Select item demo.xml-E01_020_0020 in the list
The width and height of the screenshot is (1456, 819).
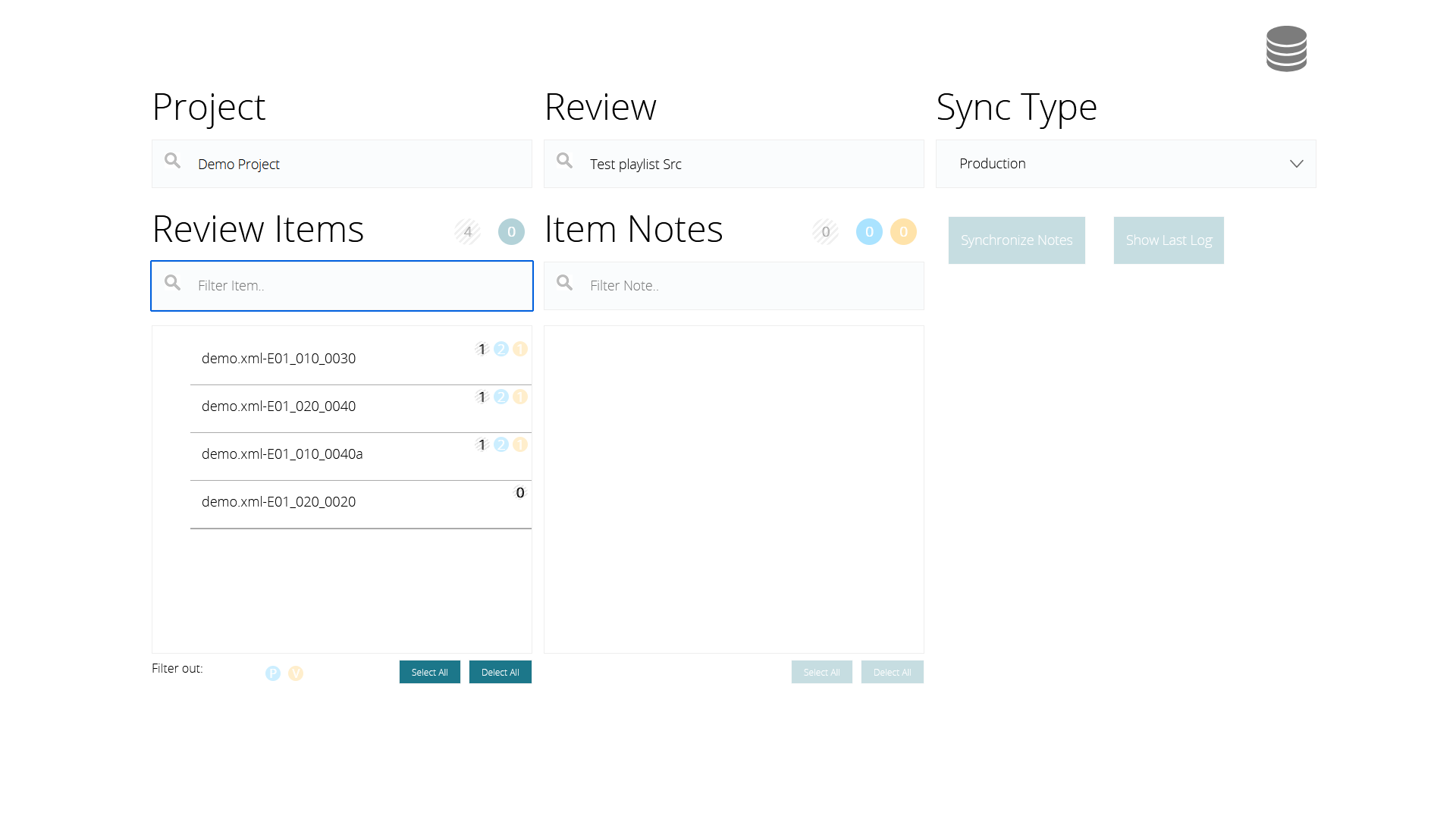[x=279, y=501]
